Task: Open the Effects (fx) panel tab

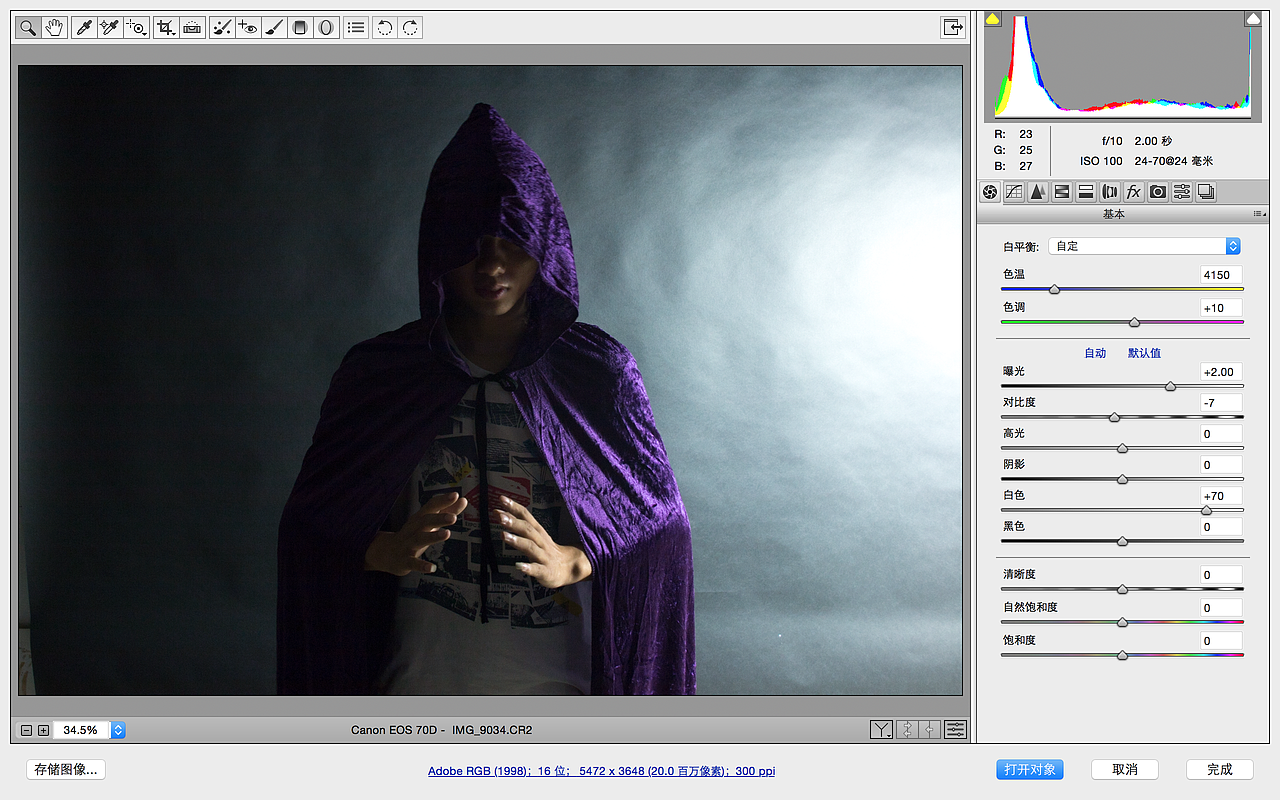Action: pos(1134,191)
